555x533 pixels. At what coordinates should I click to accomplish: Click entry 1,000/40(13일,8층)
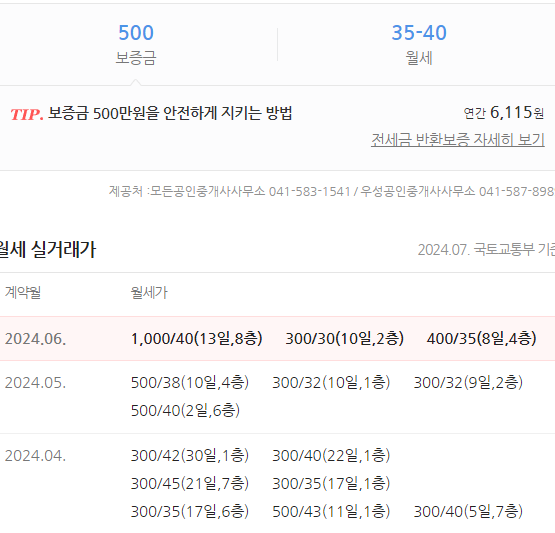(197, 338)
